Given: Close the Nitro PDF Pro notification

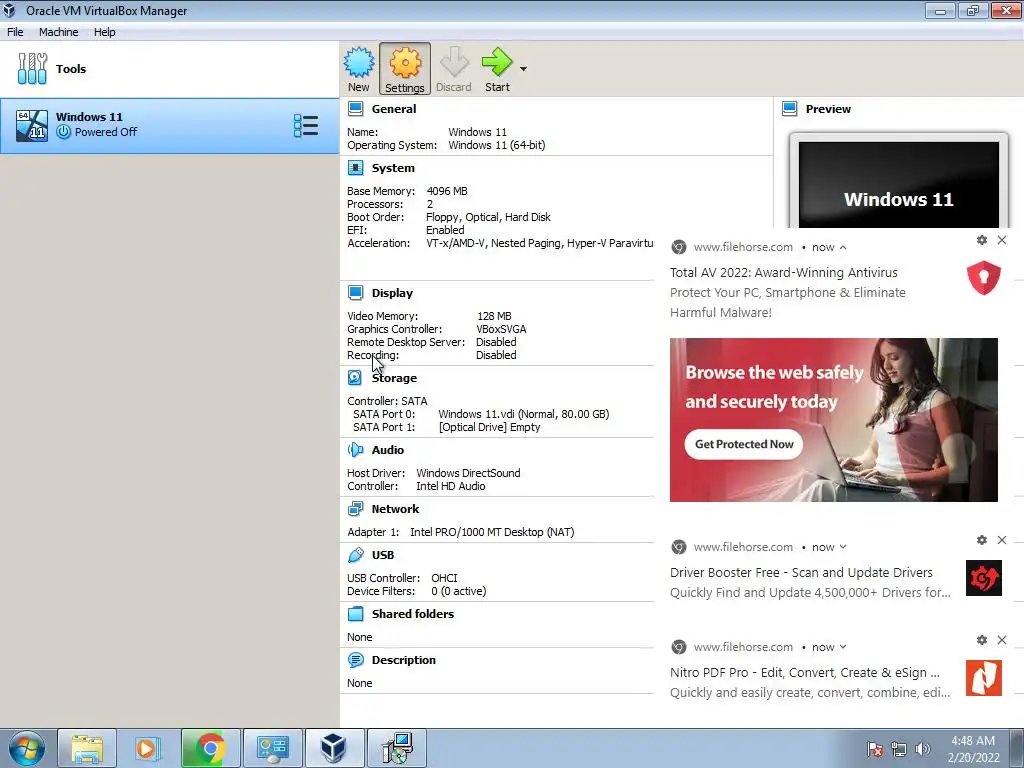Looking at the screenshot, I should pyautogui.click(x=1002, y=640).
